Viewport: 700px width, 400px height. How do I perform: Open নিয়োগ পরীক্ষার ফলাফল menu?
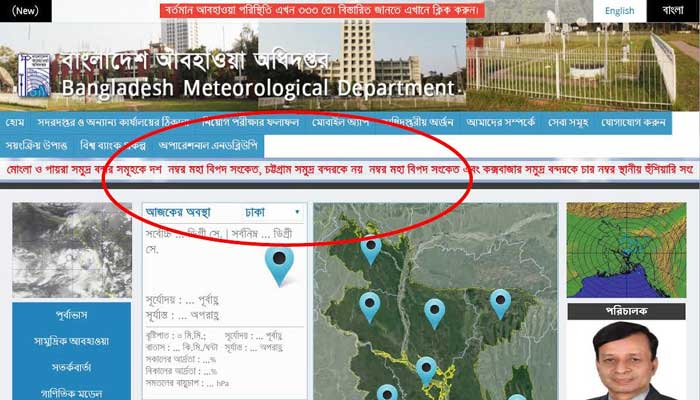pos(250,122)
